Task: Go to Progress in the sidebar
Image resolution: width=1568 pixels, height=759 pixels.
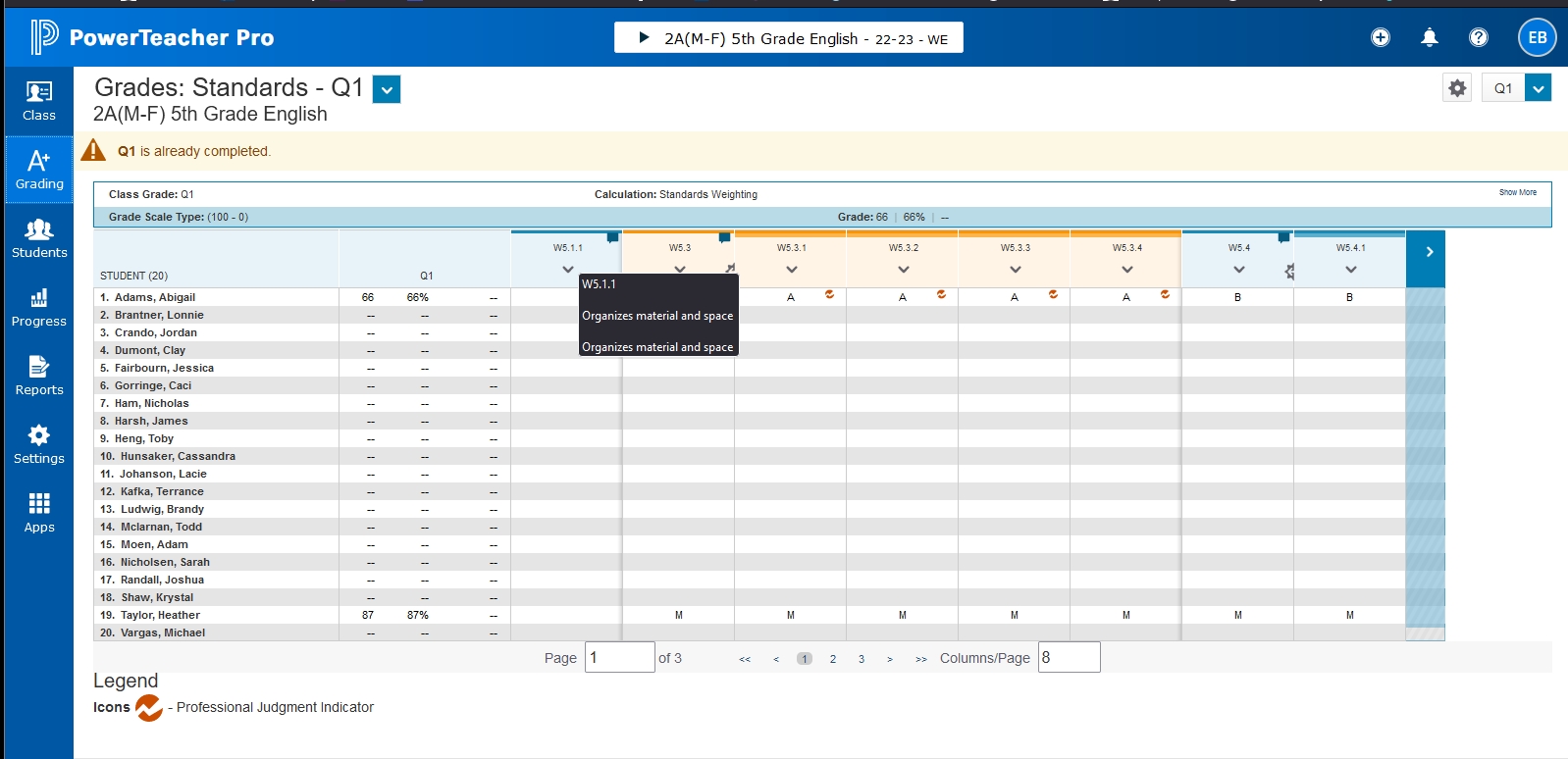Action: click(x=39, y=307)
